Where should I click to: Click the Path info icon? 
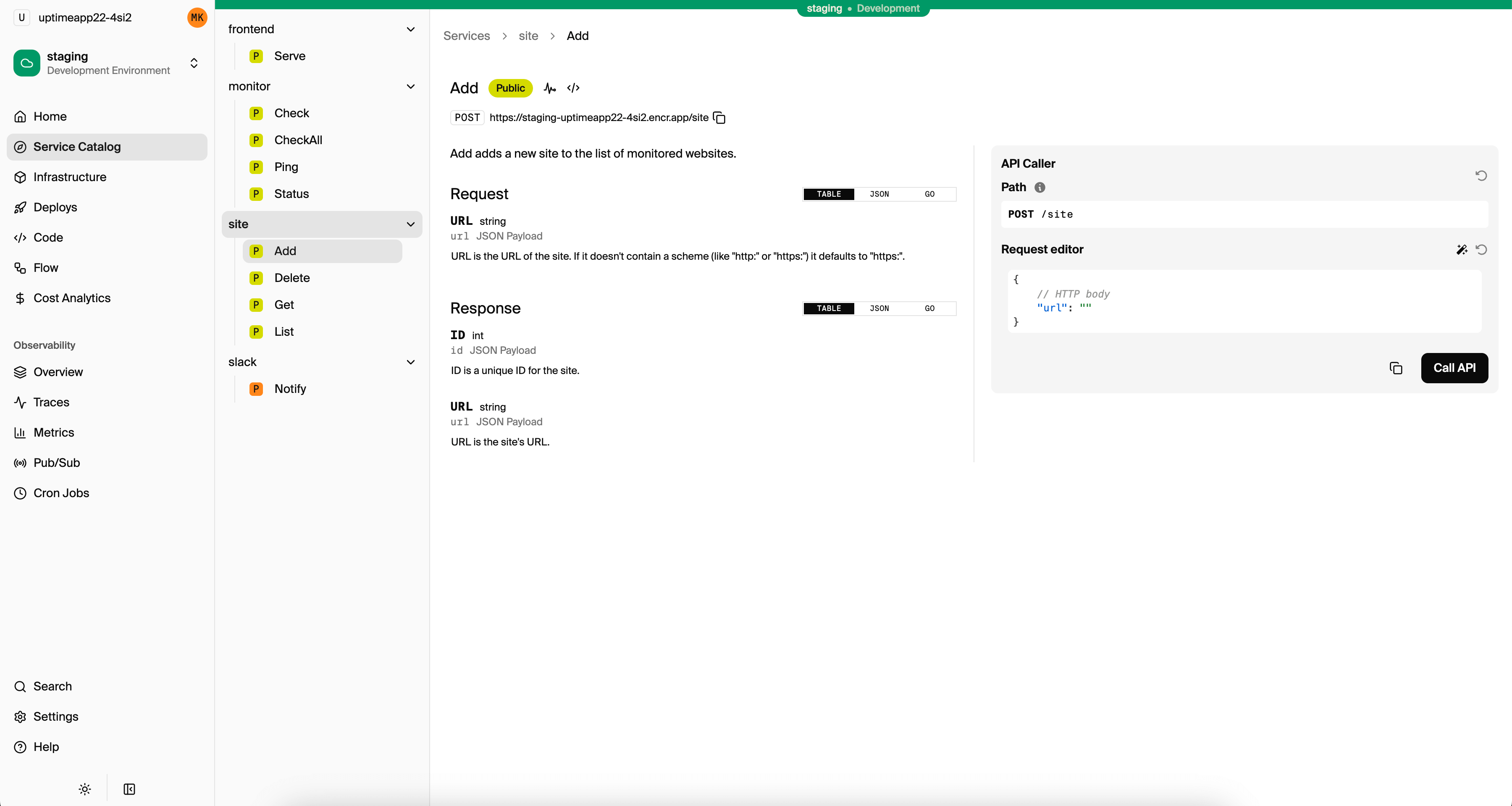pyautogui.click(x=1039, y=187)
